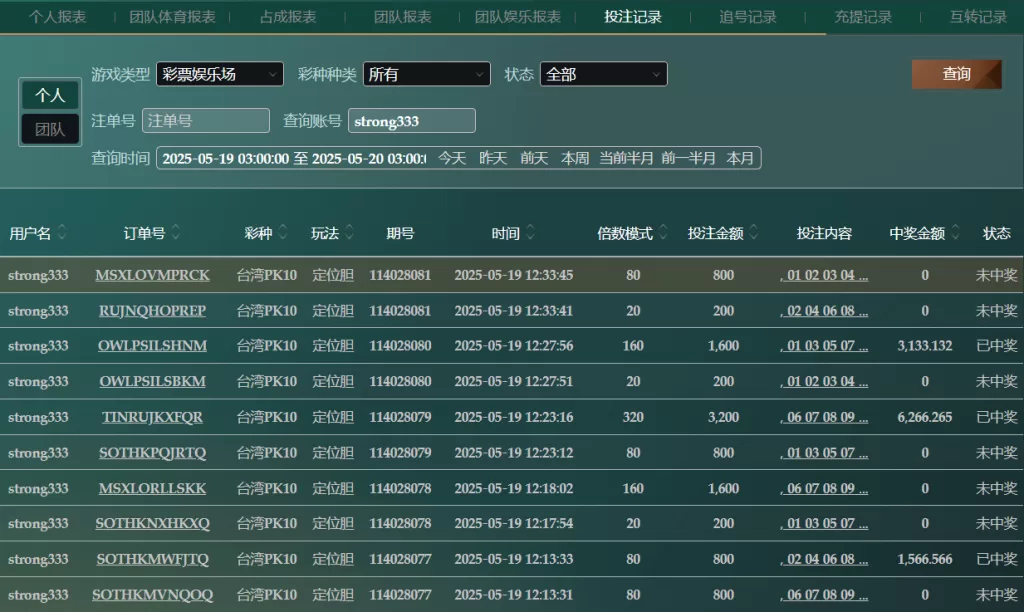Open order MSXLORLLSKK link
Screen dimensions: 1024x612
(152, 488)
